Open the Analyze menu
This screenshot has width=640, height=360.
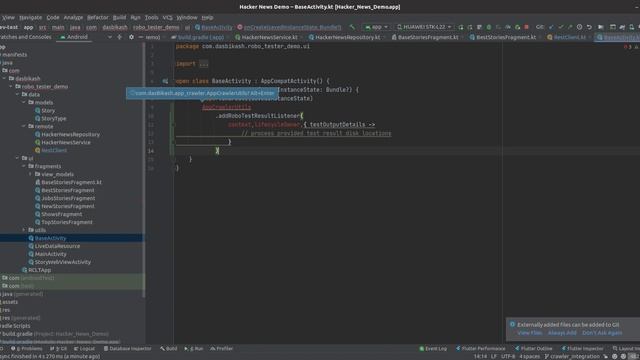[x=73, y=18]
